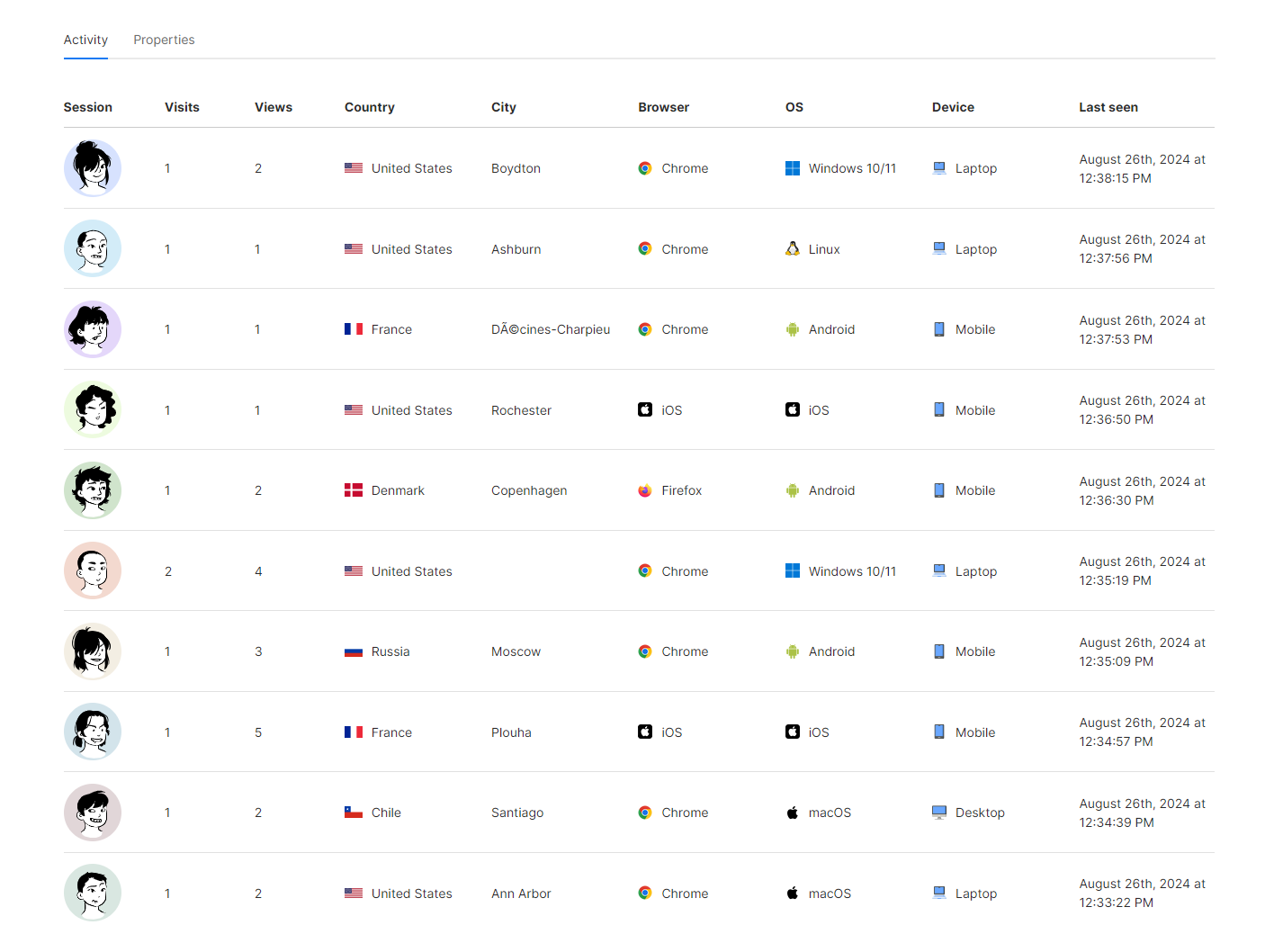Screen dimensions: 1274x952
Task: Click the Last seen column header
Action: (x=1108, y=107)
